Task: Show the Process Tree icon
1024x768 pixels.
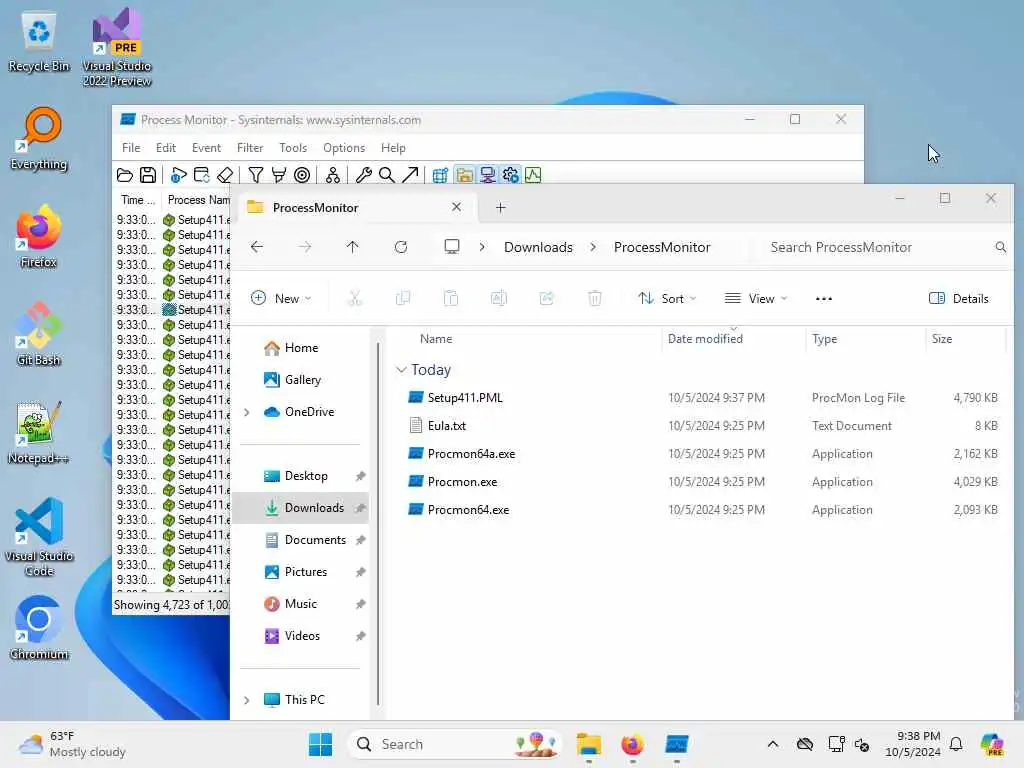Action: pos(332,175)
